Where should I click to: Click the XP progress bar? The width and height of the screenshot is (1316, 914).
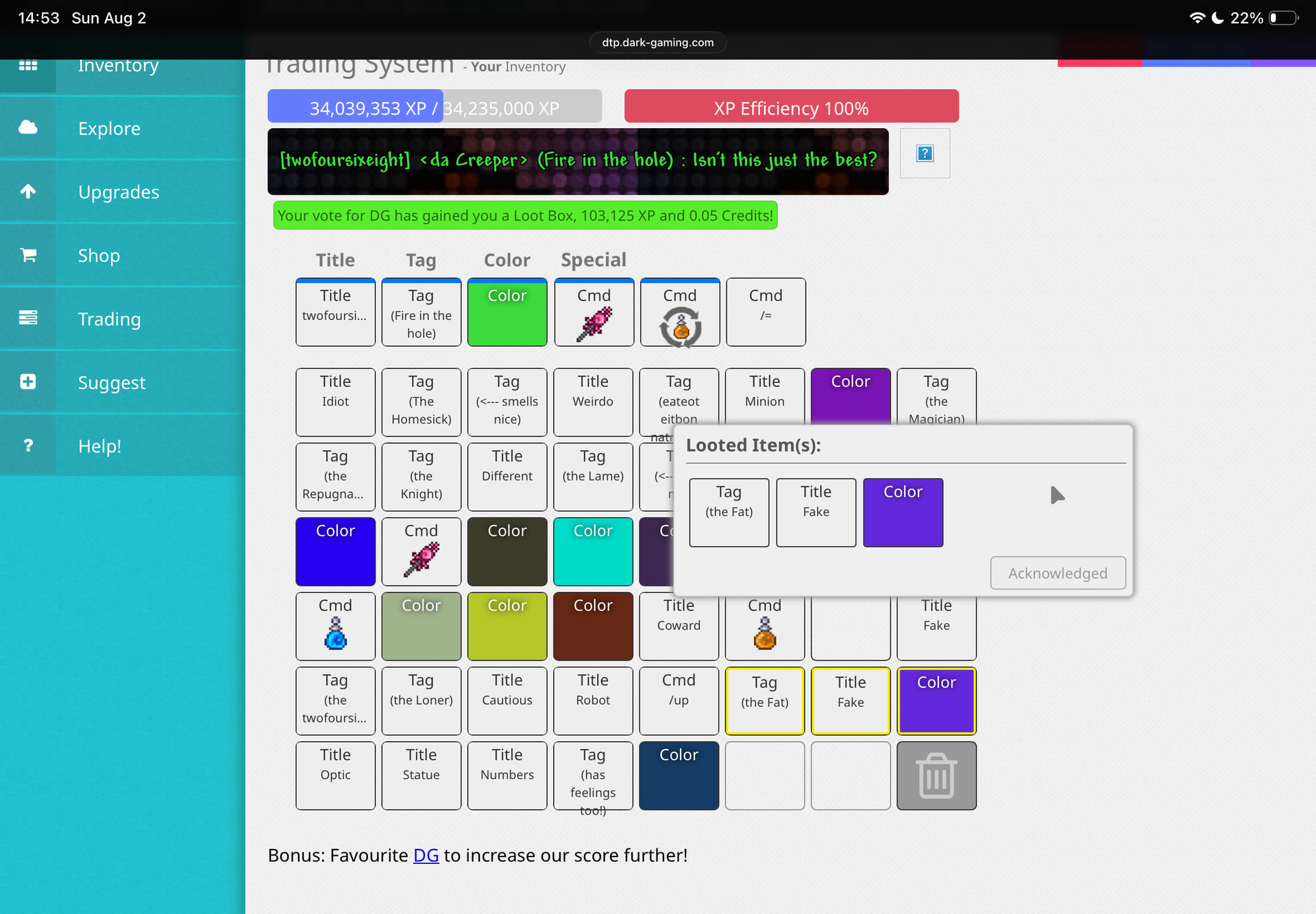435,106
